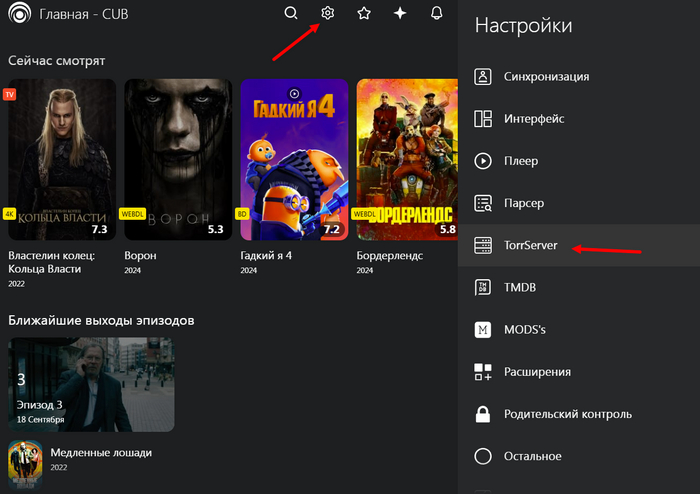
Task: Open settings via the gear icon
Action: (328, 13)
